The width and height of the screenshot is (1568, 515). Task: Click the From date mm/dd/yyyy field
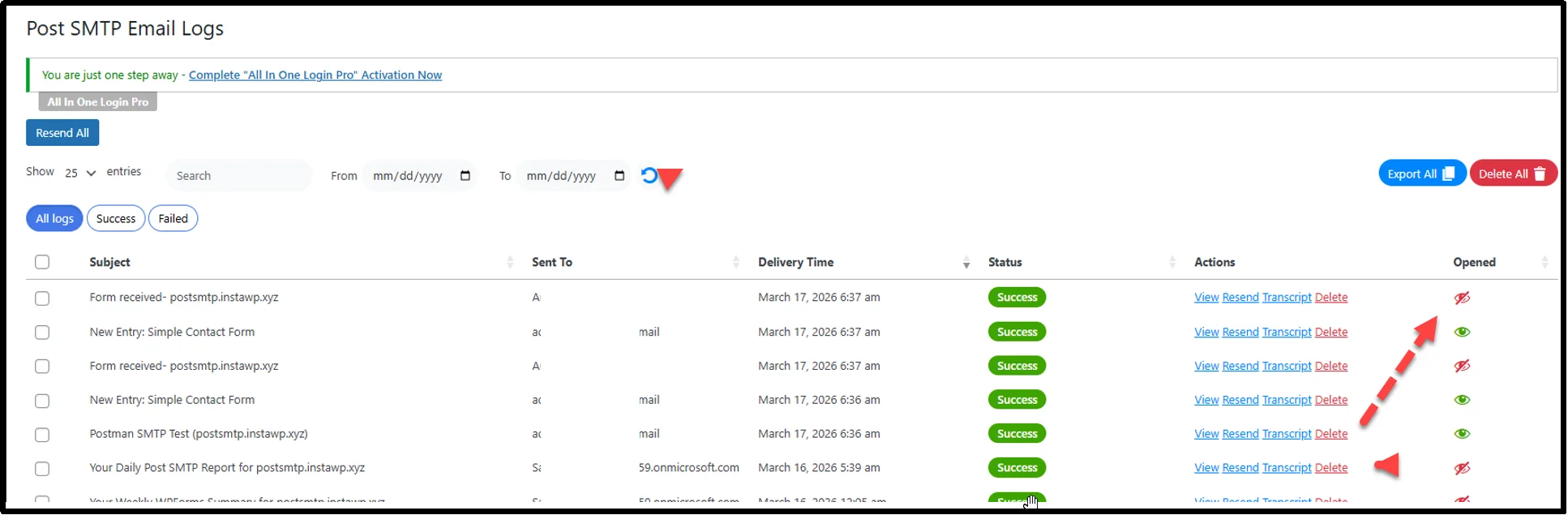420,176
